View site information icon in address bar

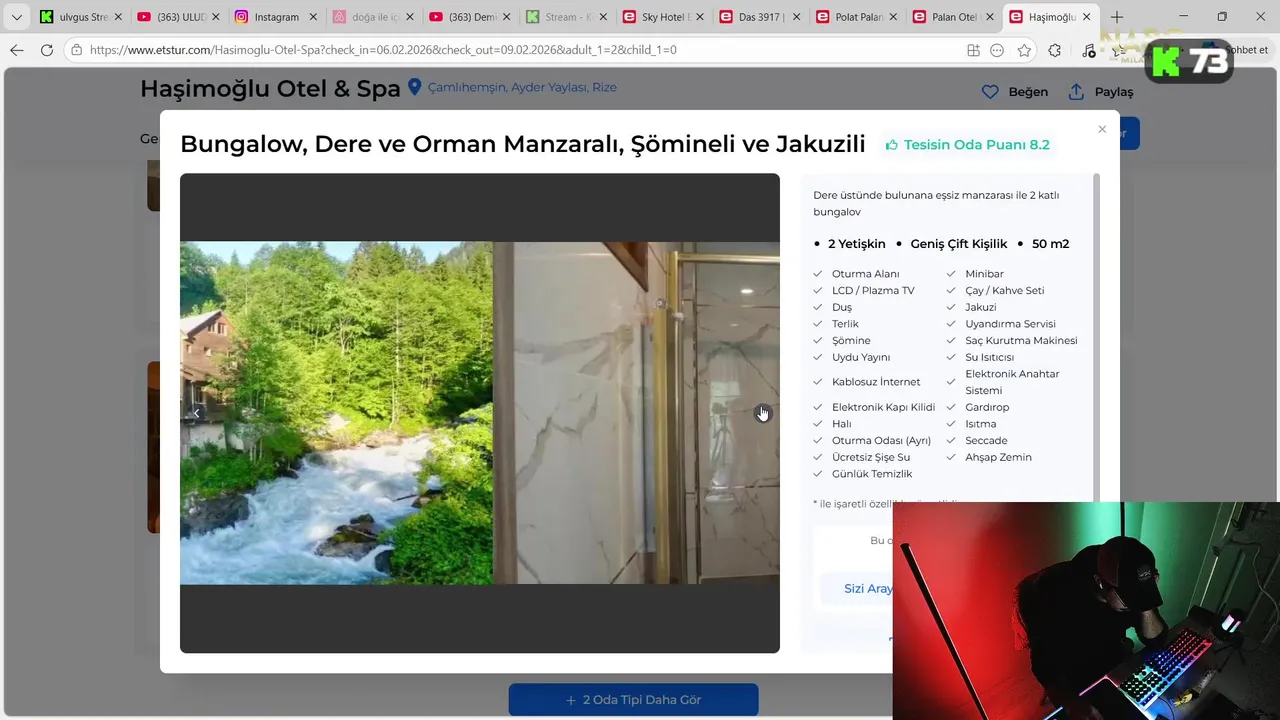[x=76, y=50]
